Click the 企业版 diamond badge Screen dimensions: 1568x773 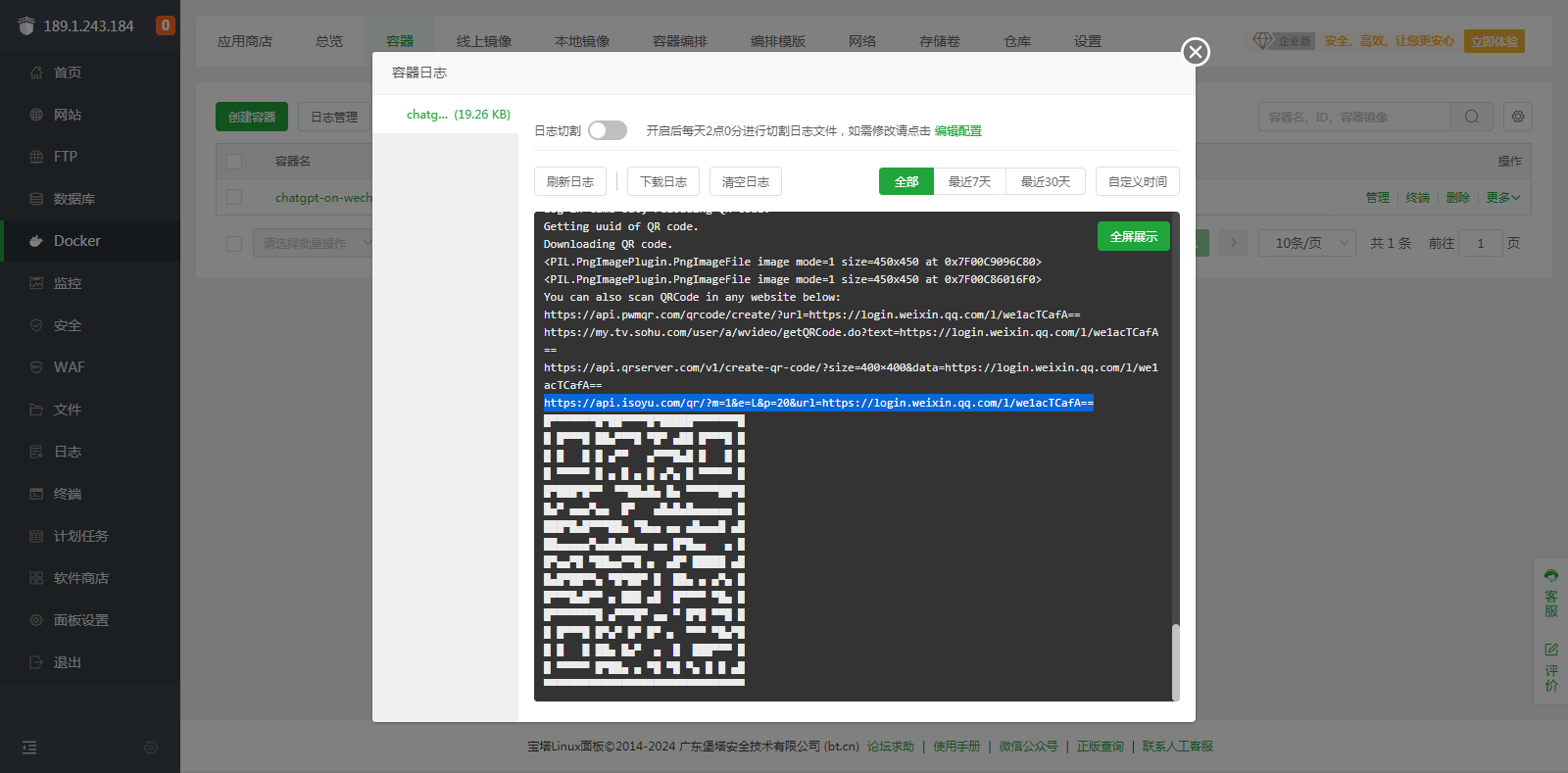(x=1283, y=41)
